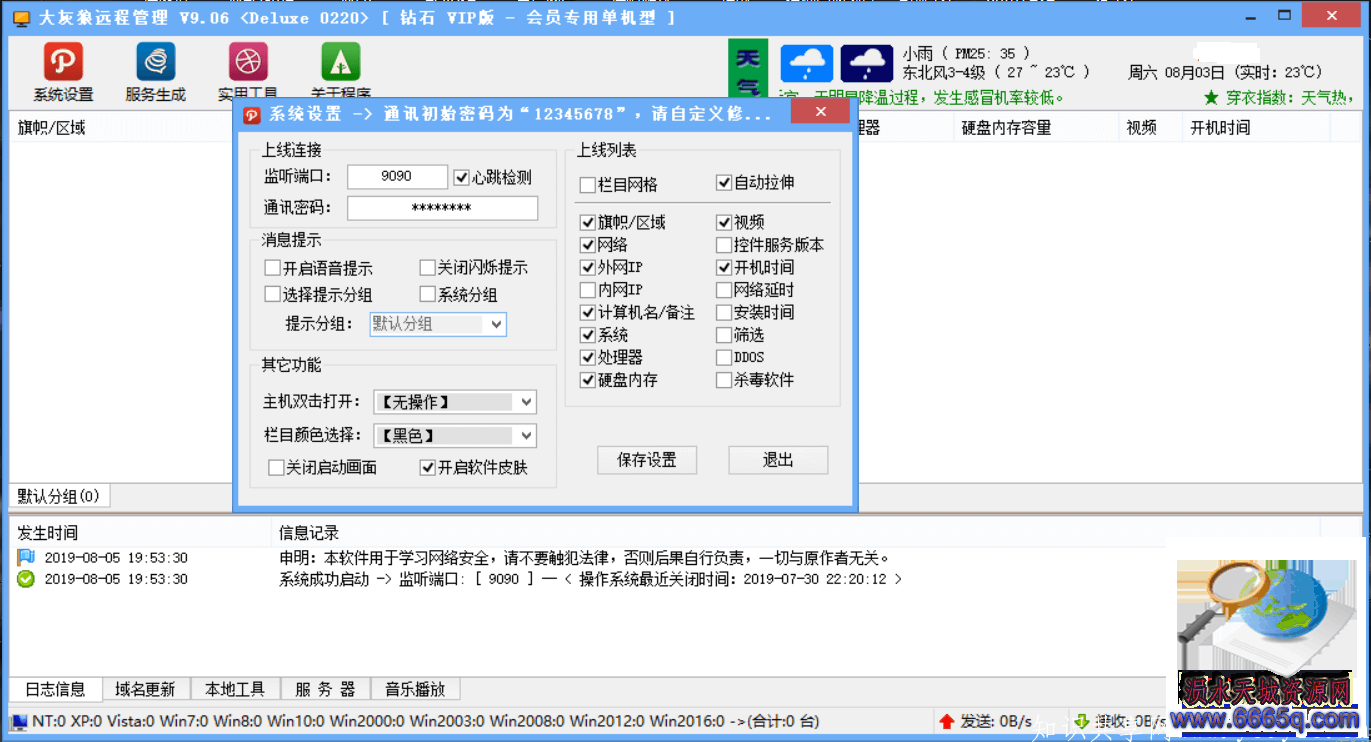Viewport: 1371px width, 742px height.
Task: Uncheck the 开机时间 column checkbox
Action: [724, 267]
